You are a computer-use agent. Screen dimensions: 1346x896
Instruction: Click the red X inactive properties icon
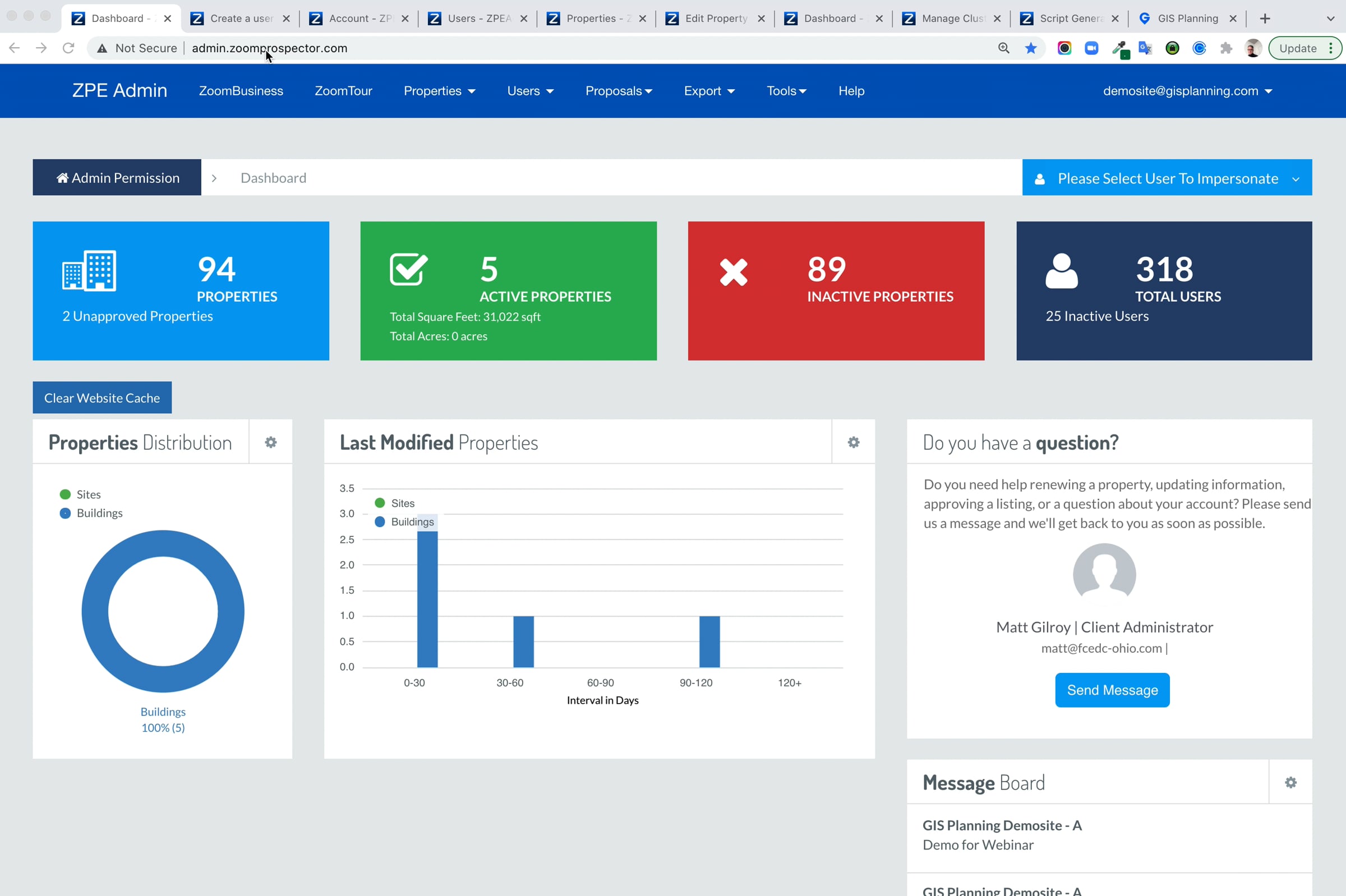(734, 272)
